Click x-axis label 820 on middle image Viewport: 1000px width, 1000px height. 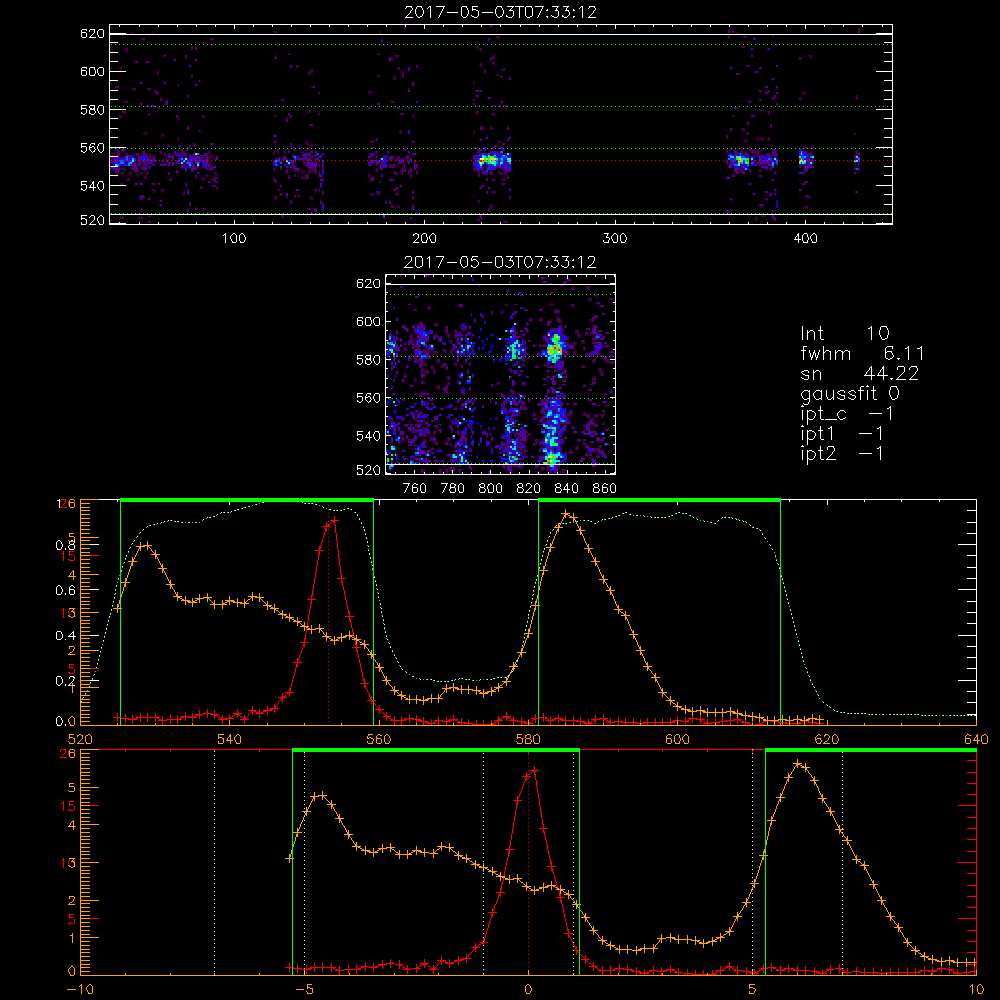pos(529,489)
